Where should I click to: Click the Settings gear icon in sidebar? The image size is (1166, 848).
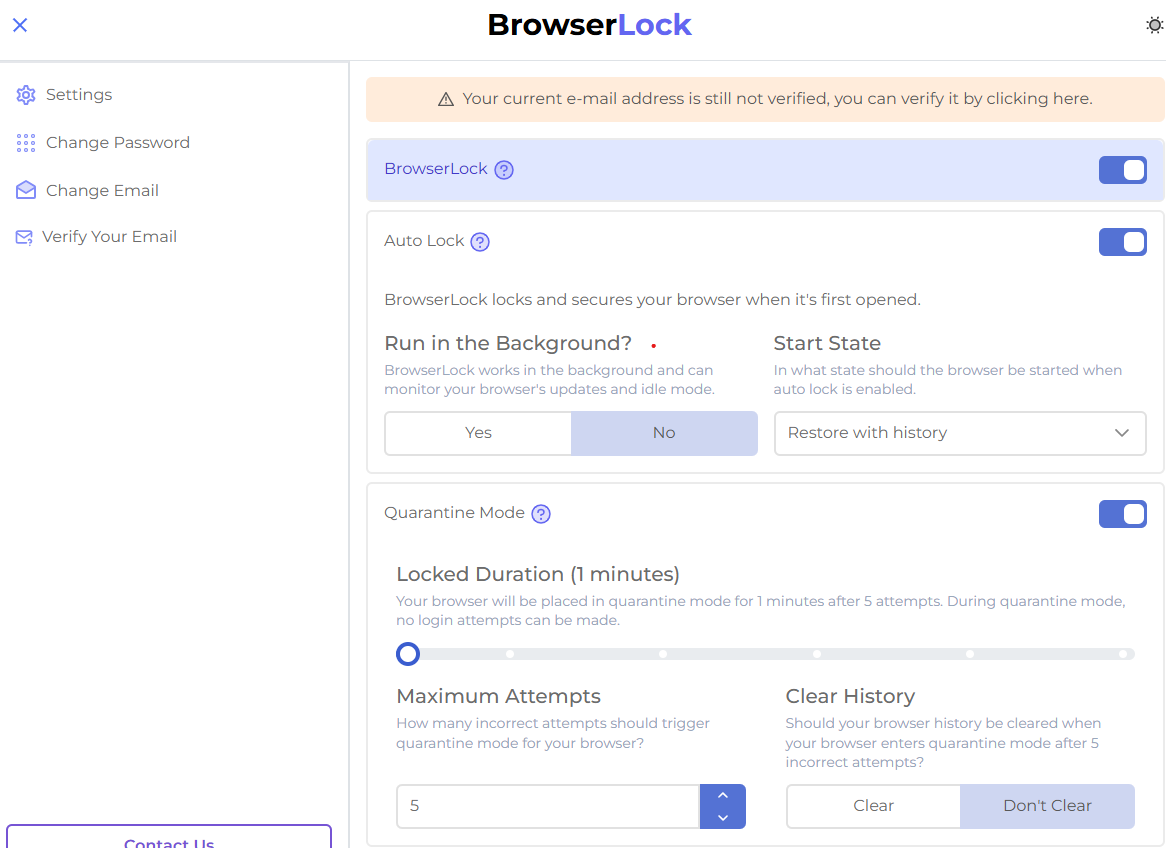tap(26, 95)
